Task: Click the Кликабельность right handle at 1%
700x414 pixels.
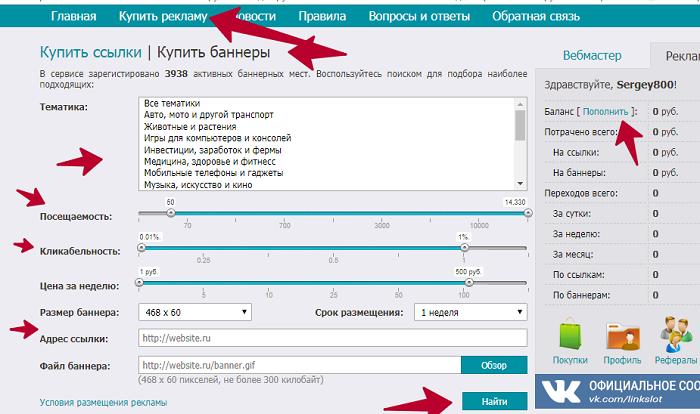Action: (x=464, y=247)
